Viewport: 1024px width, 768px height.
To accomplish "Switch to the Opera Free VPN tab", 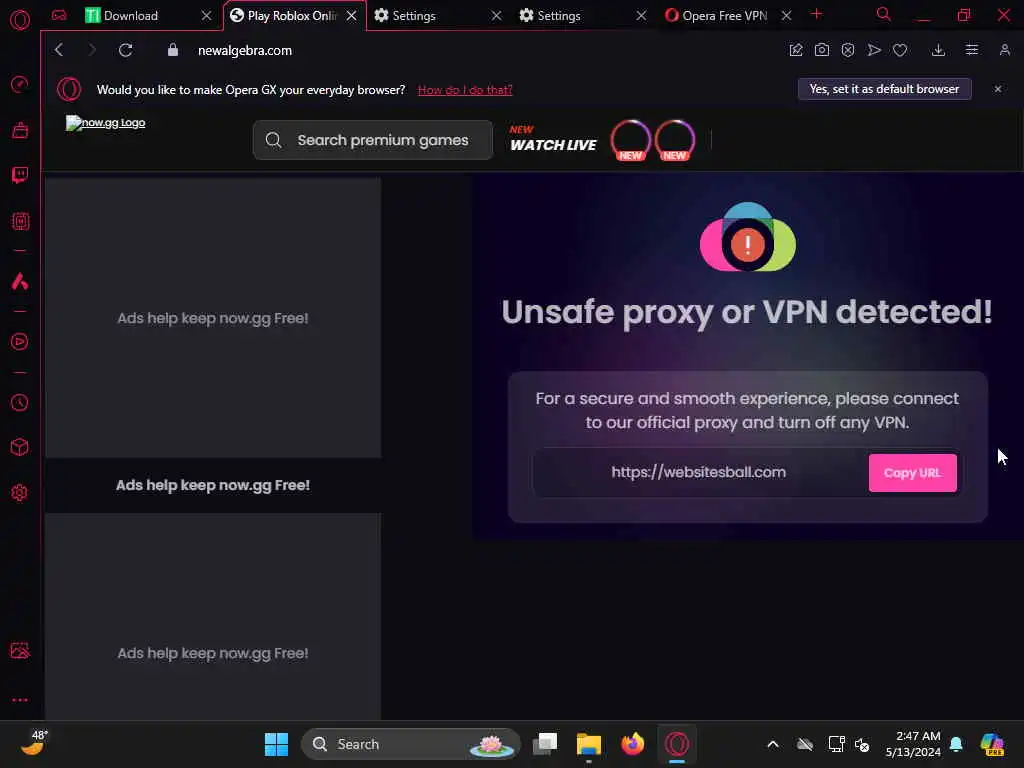I will [x=718, y=16].
